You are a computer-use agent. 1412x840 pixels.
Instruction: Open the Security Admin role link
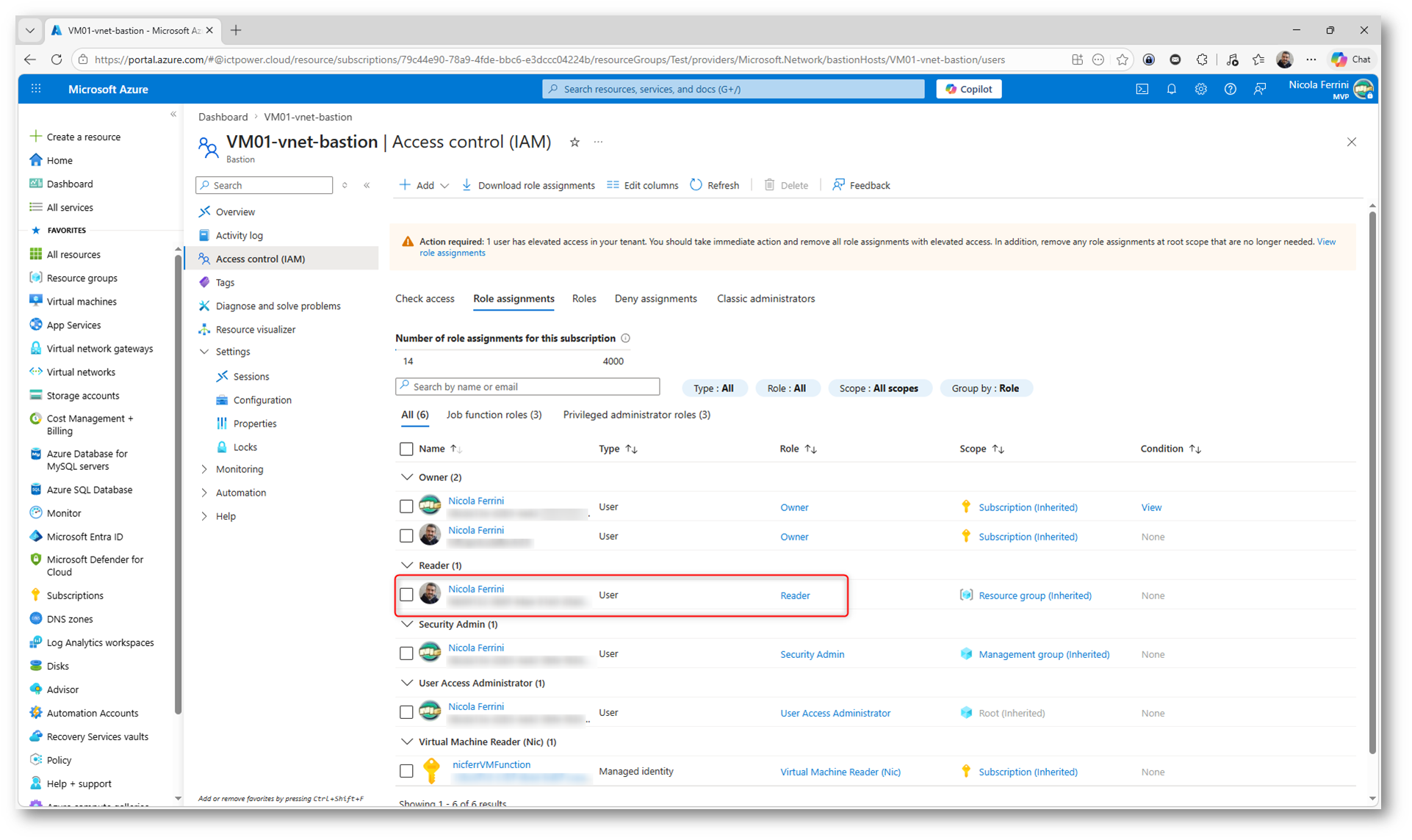pyautogui.click(x=812, y=654)
